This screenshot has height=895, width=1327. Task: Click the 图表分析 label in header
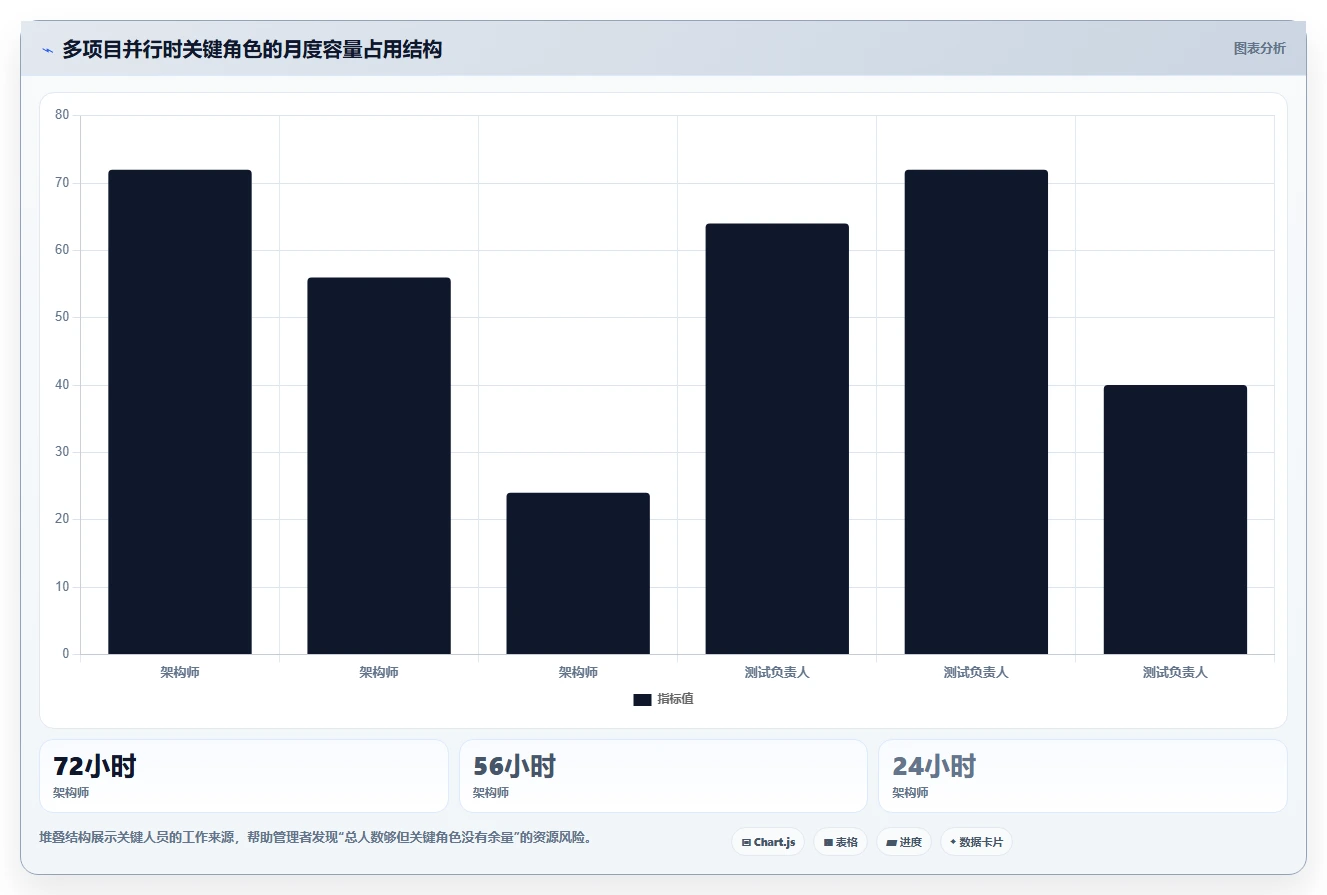pos(1259,48)
